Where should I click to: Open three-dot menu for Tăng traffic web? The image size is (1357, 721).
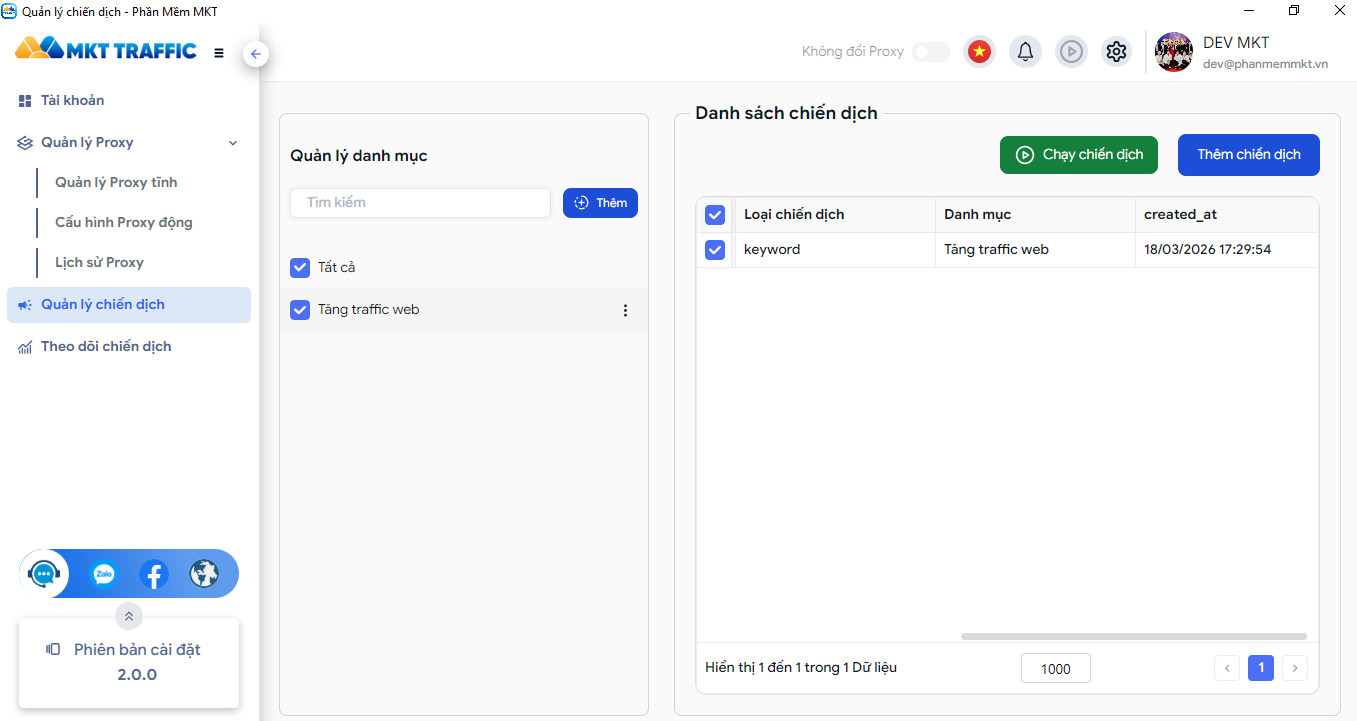[x=626, y=310]
